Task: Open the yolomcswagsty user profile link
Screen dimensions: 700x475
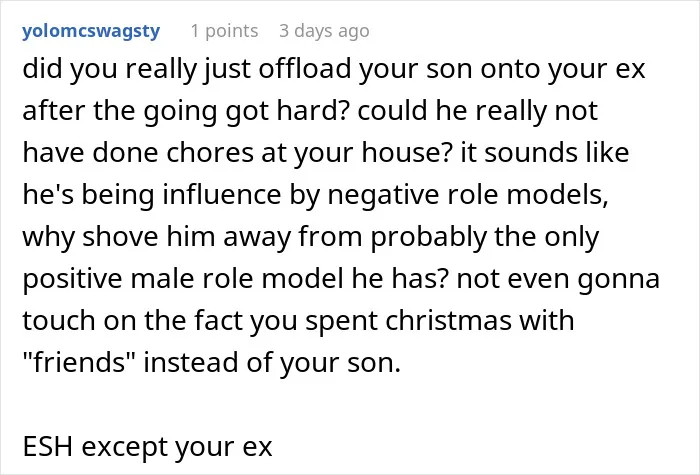Action: pyautogui.click(x=91, y=31)
